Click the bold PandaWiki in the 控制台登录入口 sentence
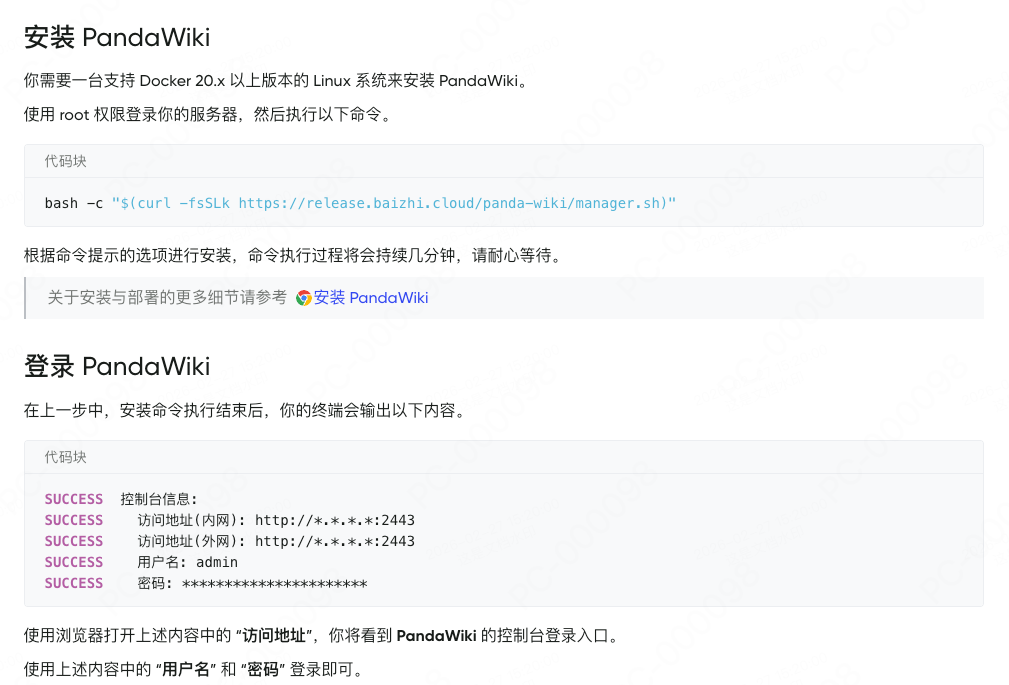The width and height of the screenshot is (1009, 685). (x=436, y=636)
